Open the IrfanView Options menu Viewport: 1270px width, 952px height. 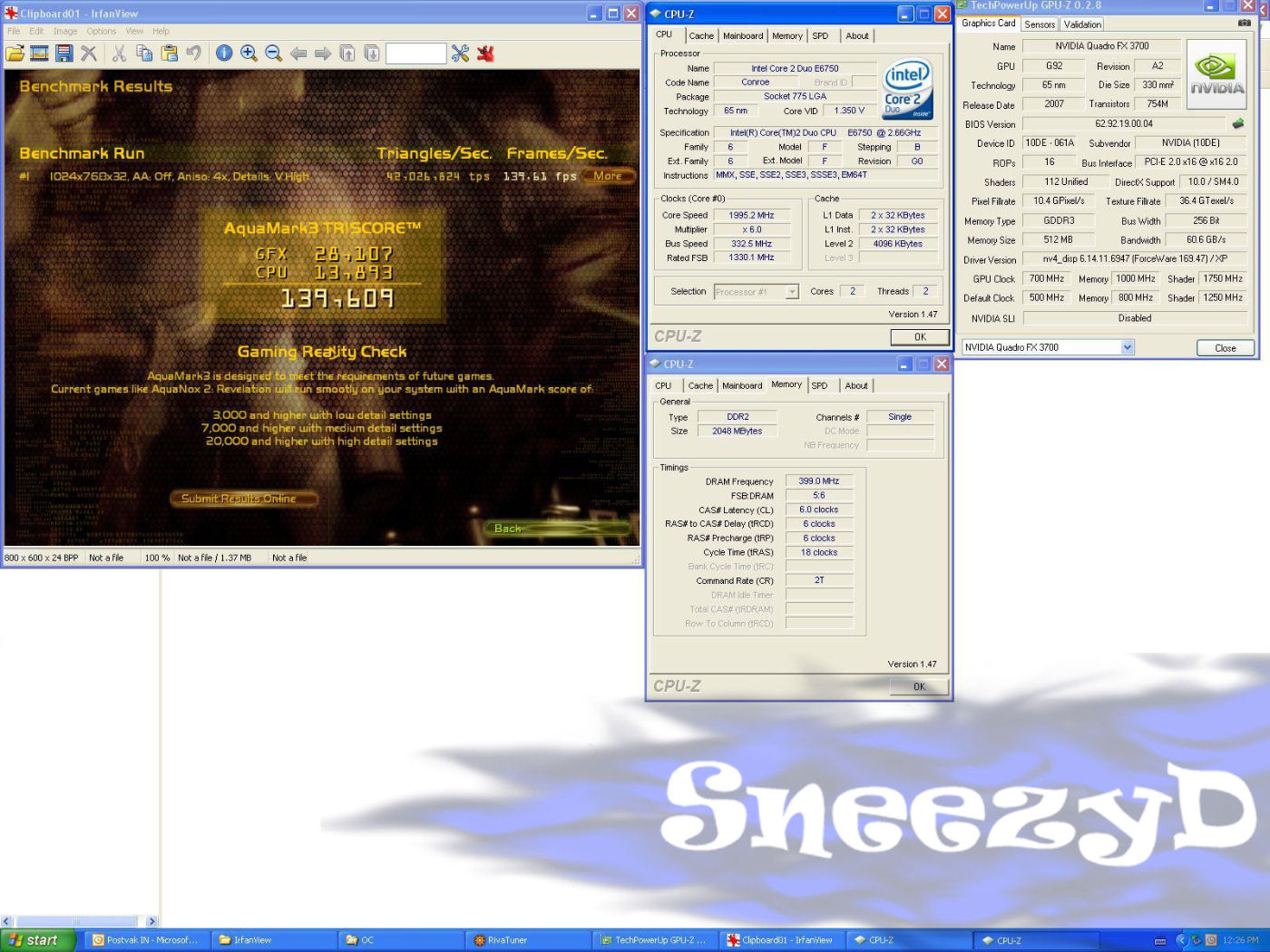tap(102, 31)
